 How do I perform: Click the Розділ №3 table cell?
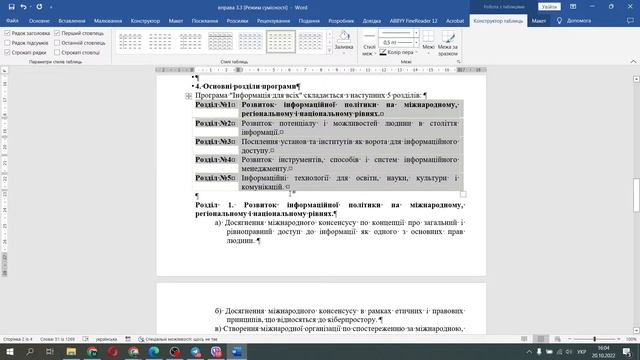point(215,146)
